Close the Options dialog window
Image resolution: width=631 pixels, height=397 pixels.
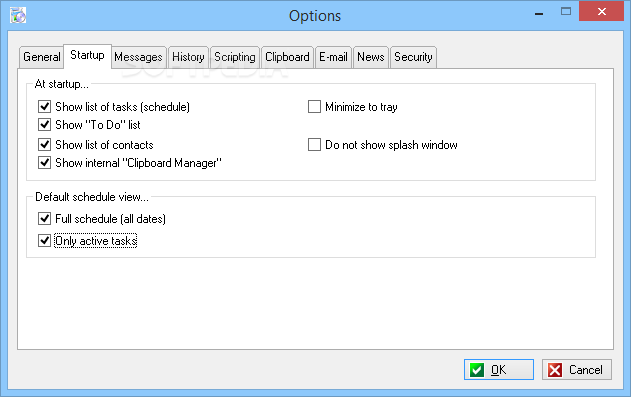click(602, 11)
